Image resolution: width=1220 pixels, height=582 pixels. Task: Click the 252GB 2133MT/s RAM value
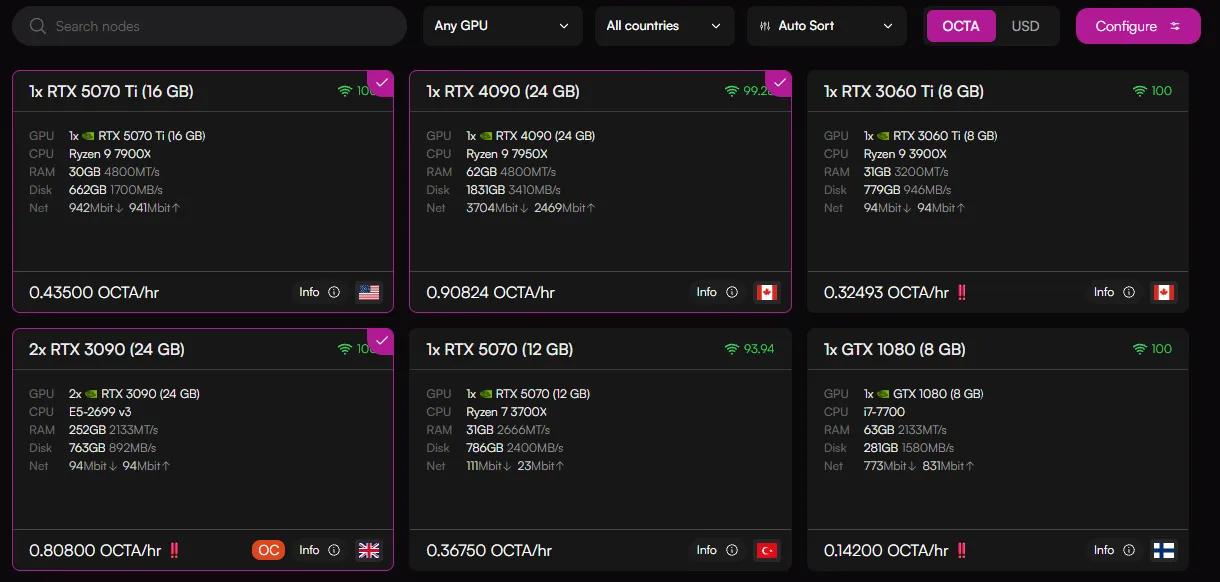point(114,430)
